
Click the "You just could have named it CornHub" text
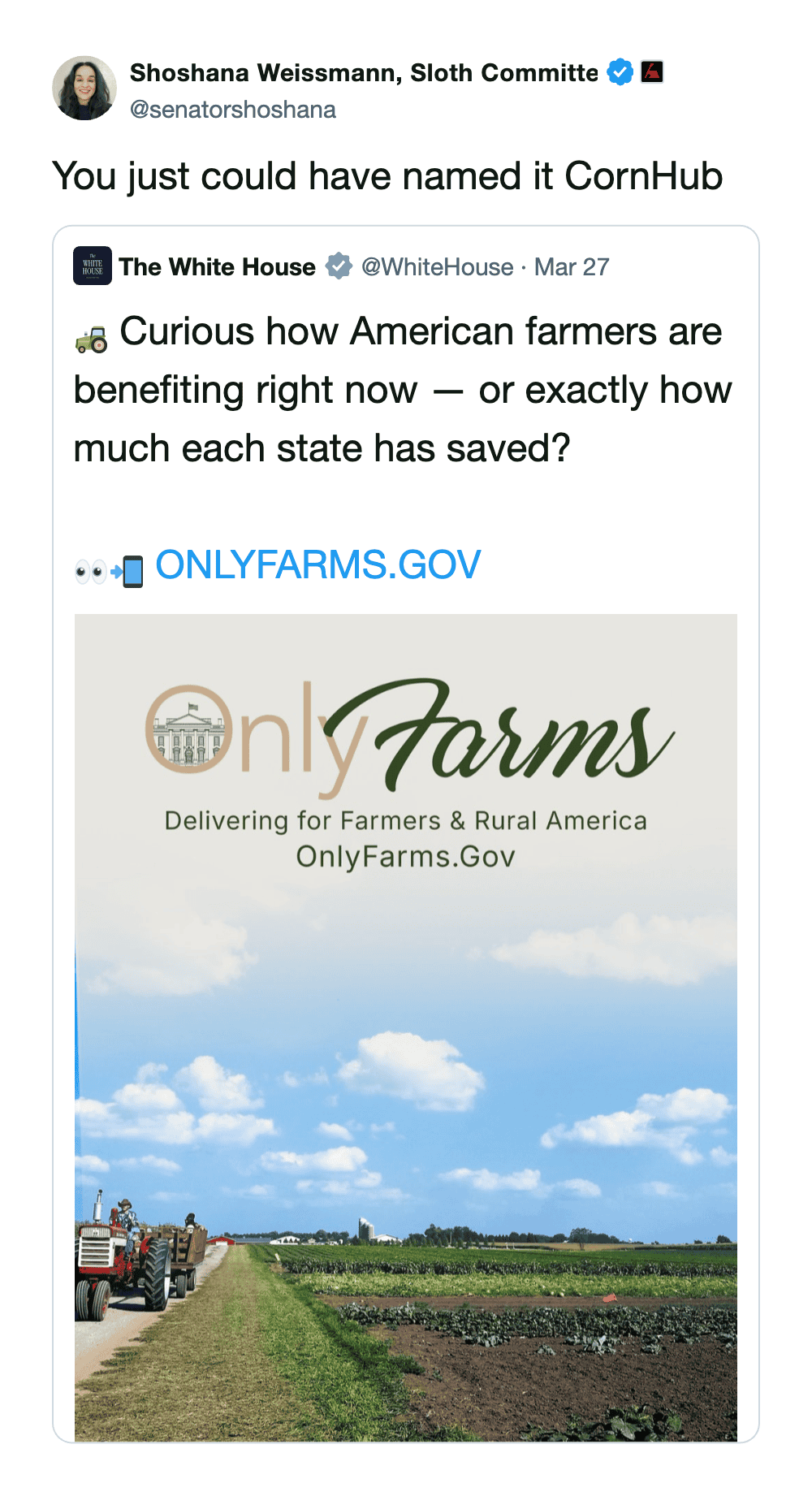387,176
